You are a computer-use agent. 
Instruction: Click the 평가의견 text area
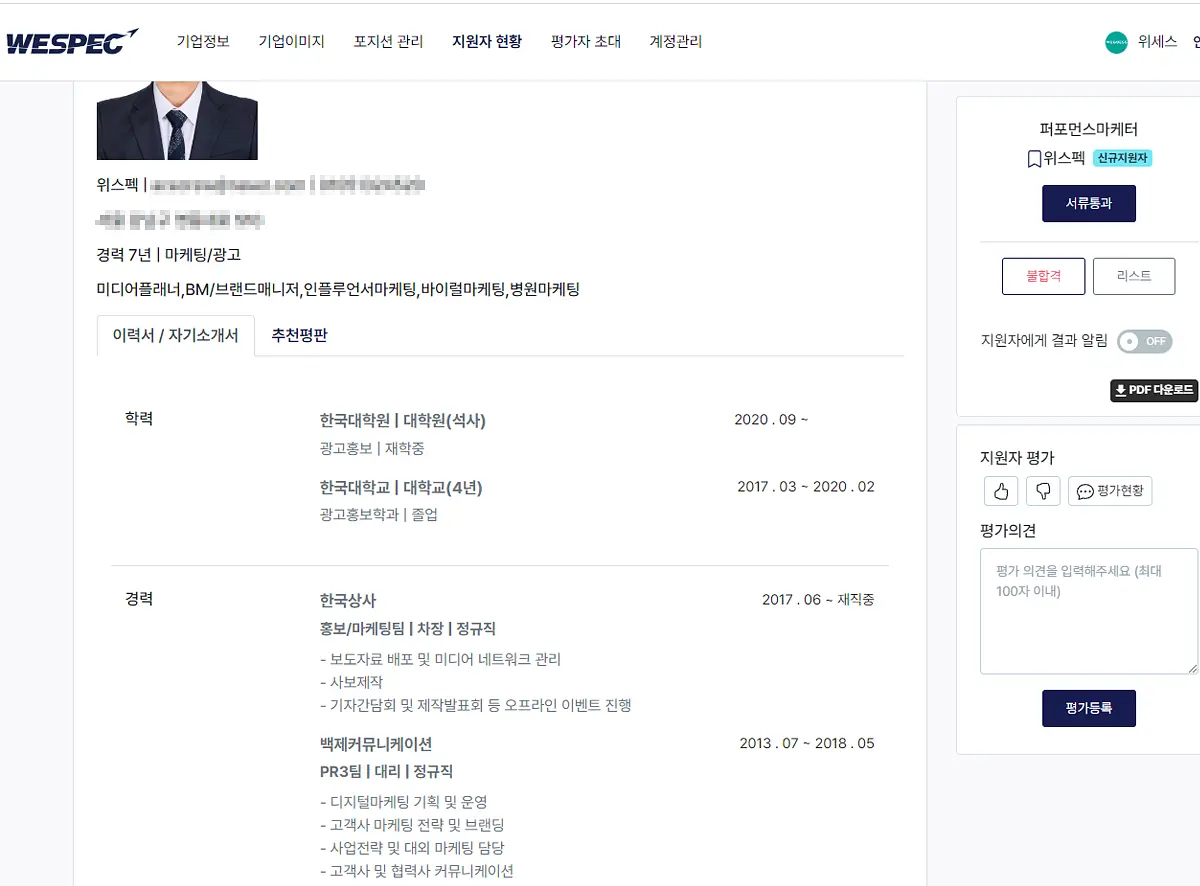[1089, 611]
